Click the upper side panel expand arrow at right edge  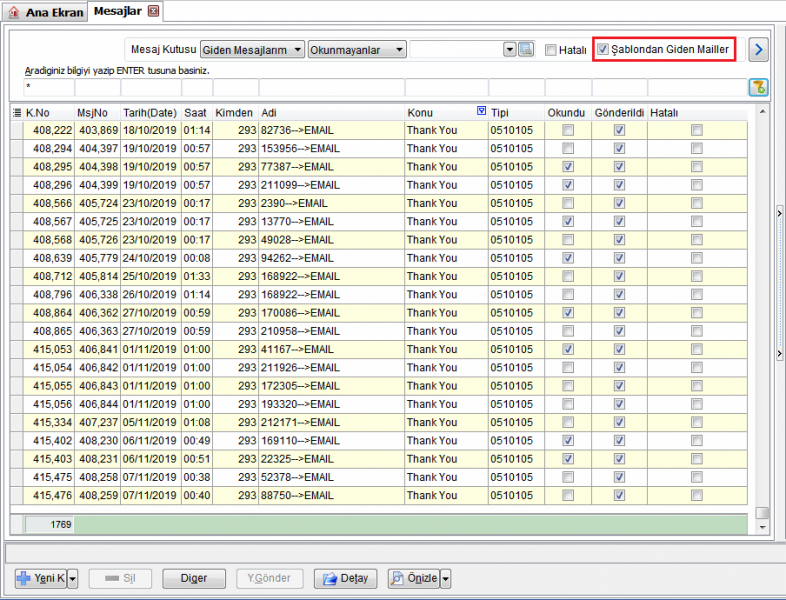[779, 213]
